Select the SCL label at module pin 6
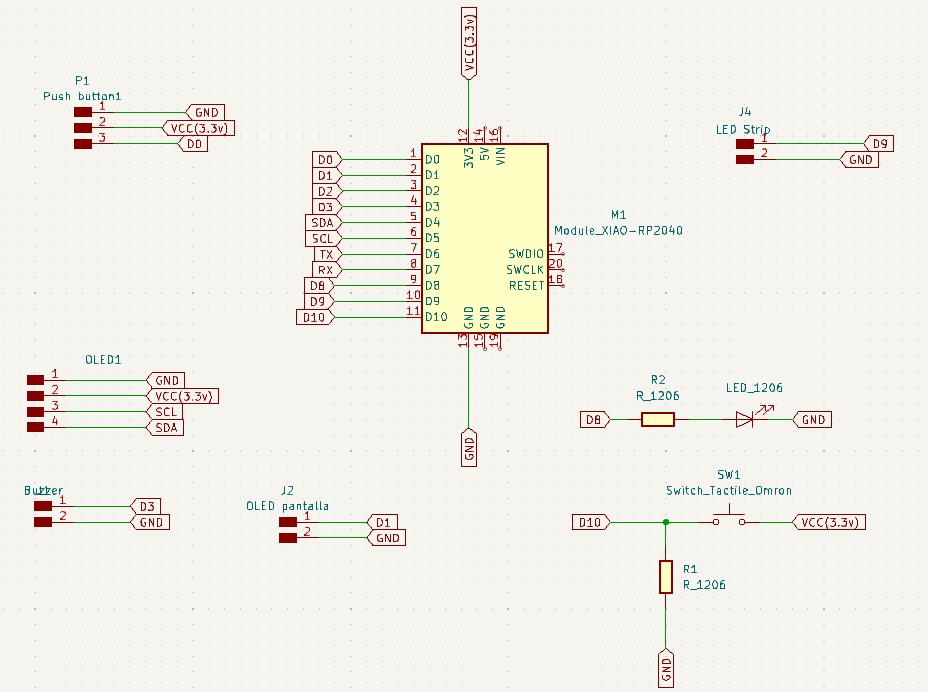This screenshot has height=692, width=928. point(323,239)
